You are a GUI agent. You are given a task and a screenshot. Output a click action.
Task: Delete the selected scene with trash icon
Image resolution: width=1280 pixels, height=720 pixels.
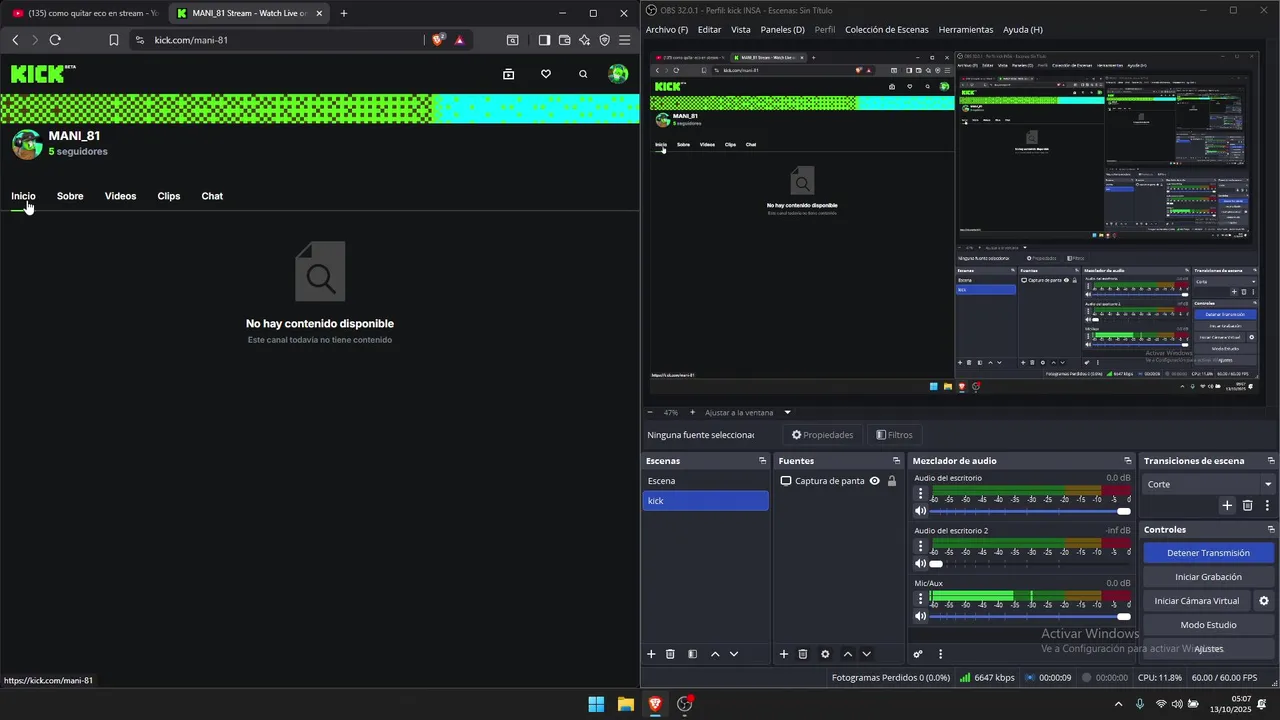click(670, 654)
